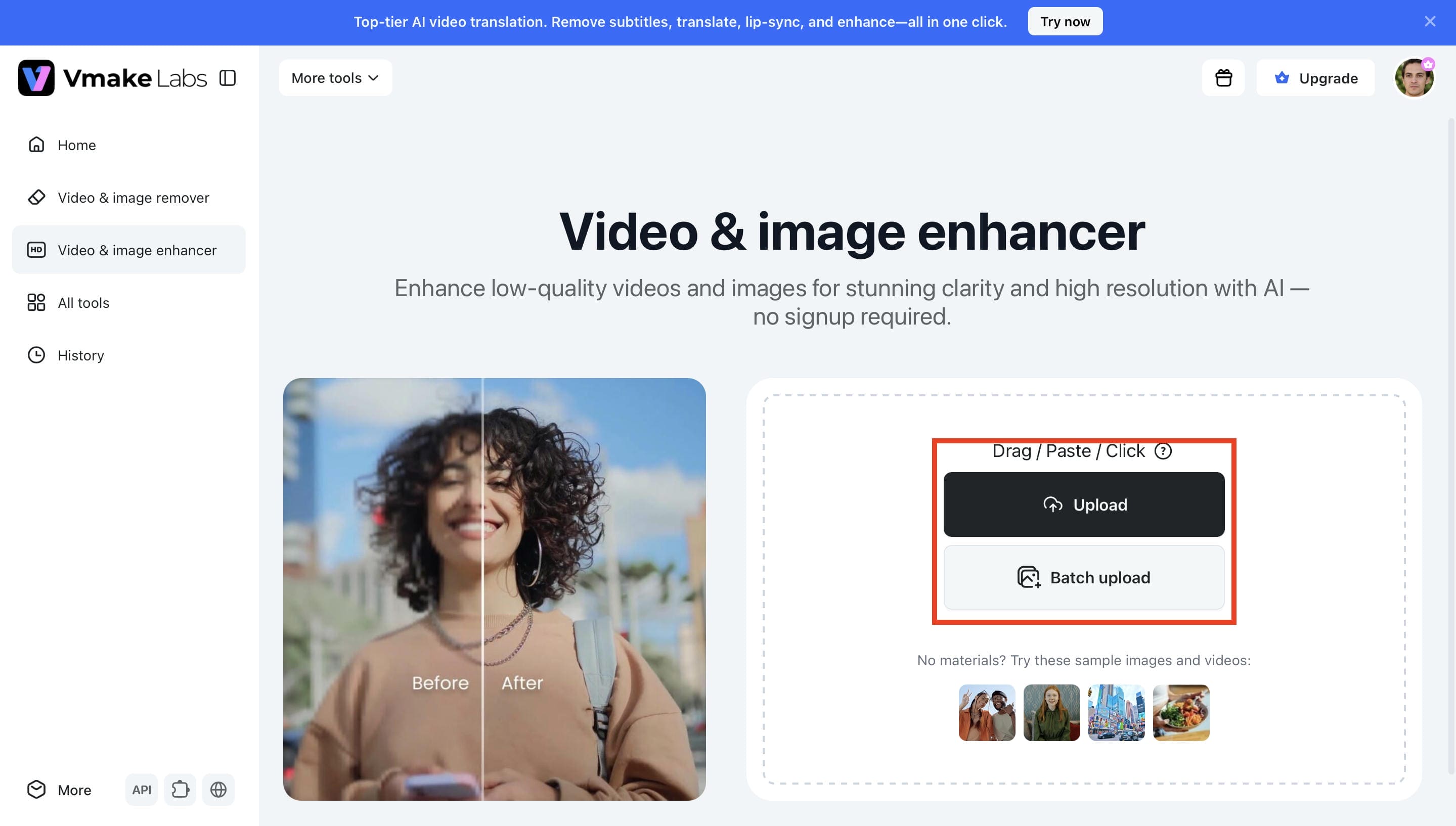Open the More menu at sidebar bottom
This screenshot has width=1456, height=826.
tap(60, 790)
